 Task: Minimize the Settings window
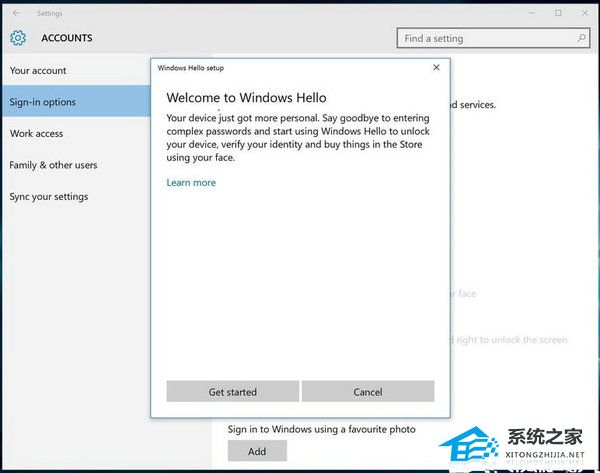coord(532,13)
